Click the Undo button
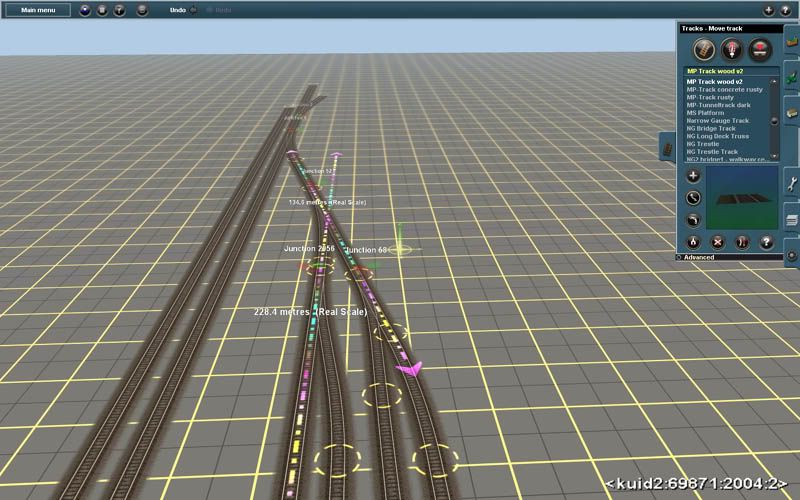 [183, 10]
